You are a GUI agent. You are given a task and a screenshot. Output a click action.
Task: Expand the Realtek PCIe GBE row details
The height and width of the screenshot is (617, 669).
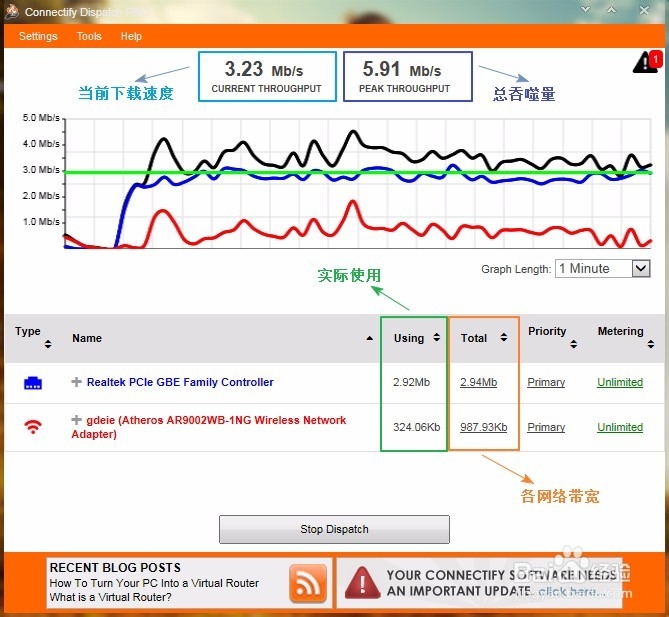pos(76,381)
